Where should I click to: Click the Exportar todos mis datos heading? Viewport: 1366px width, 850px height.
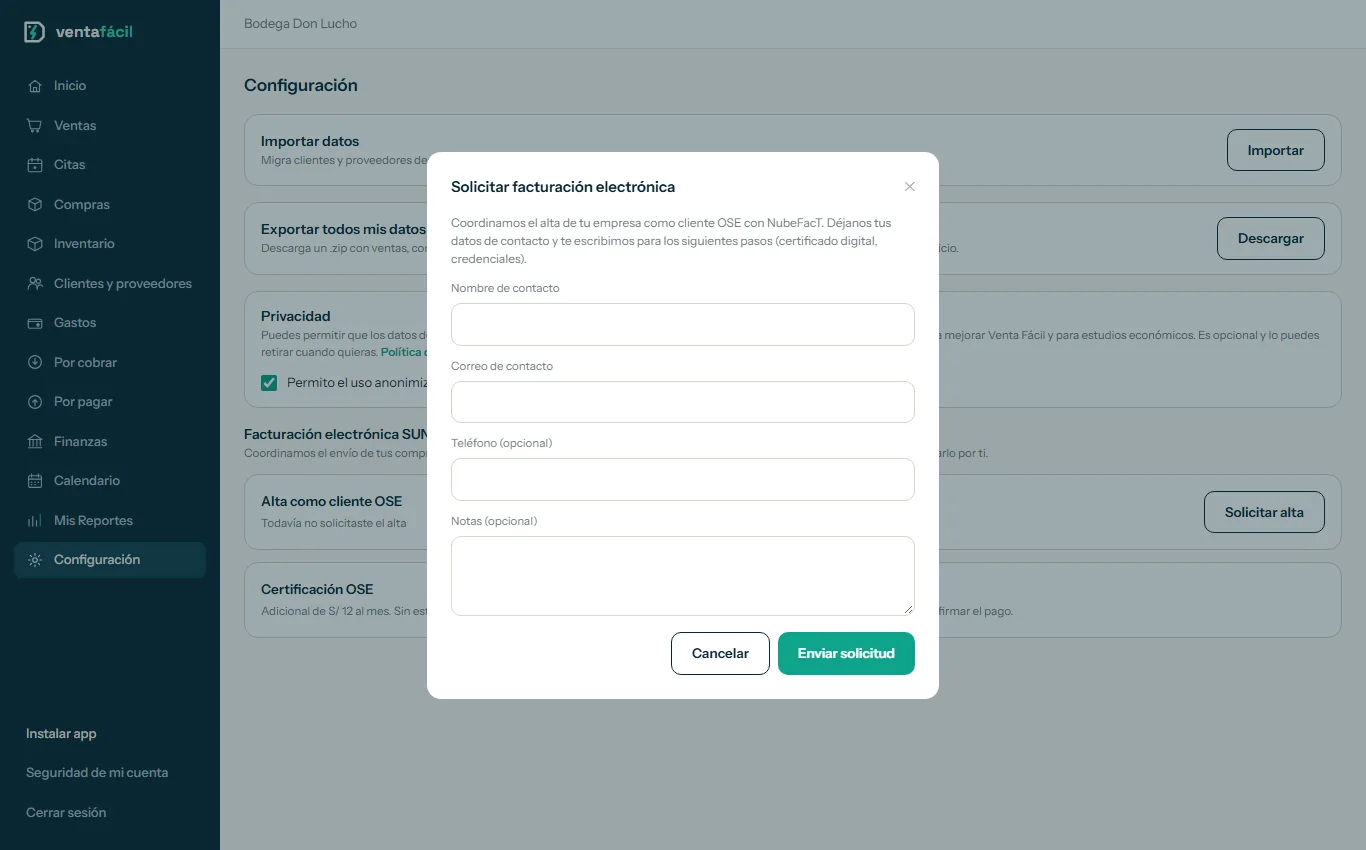(343, 229)
